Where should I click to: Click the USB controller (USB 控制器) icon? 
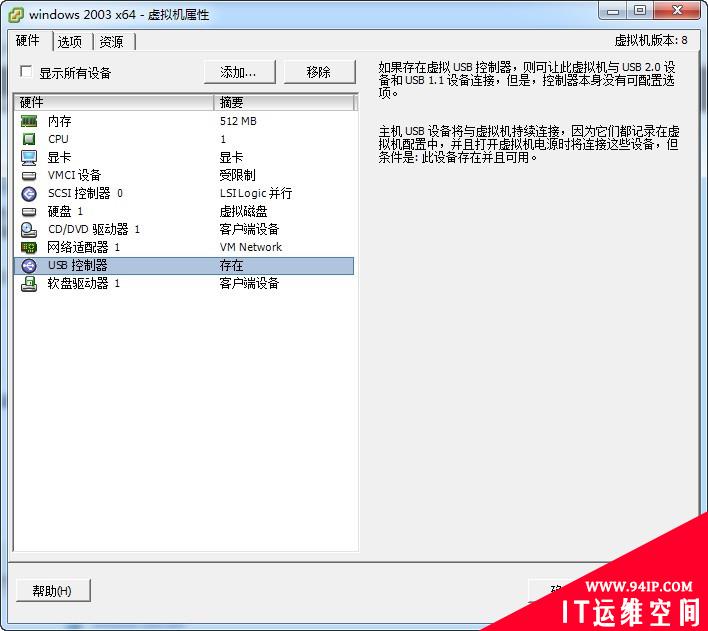pos(29,266)
